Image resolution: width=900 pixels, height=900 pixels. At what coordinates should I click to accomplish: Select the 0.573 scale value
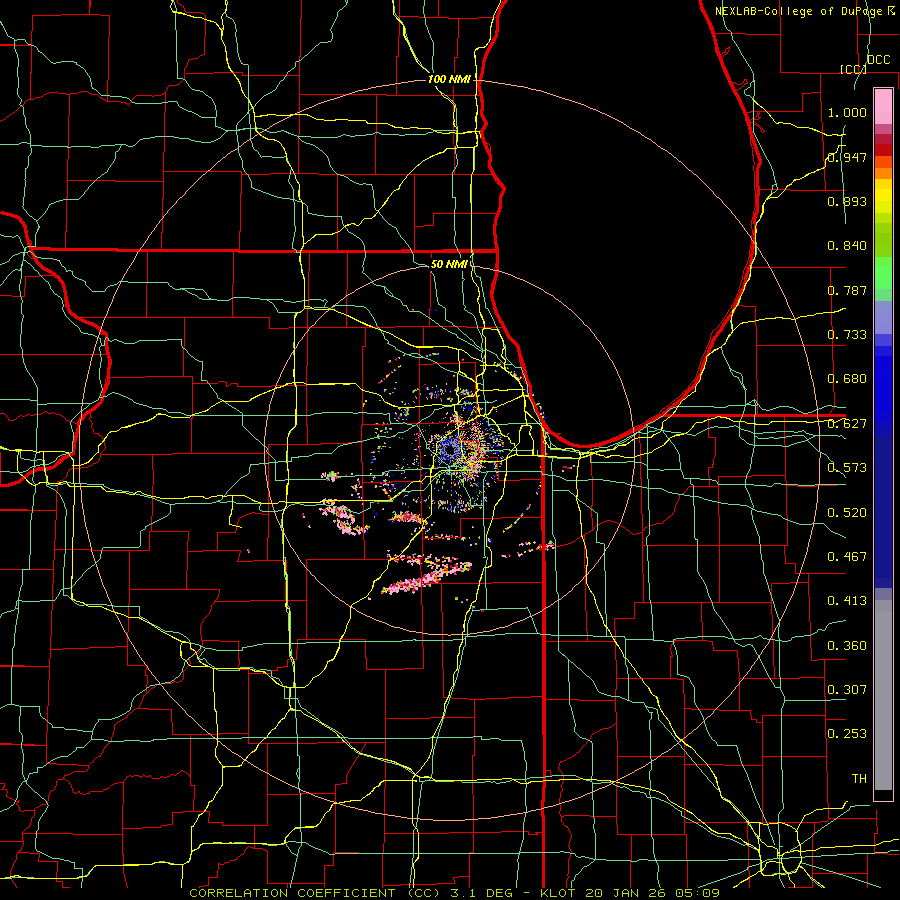847,468
